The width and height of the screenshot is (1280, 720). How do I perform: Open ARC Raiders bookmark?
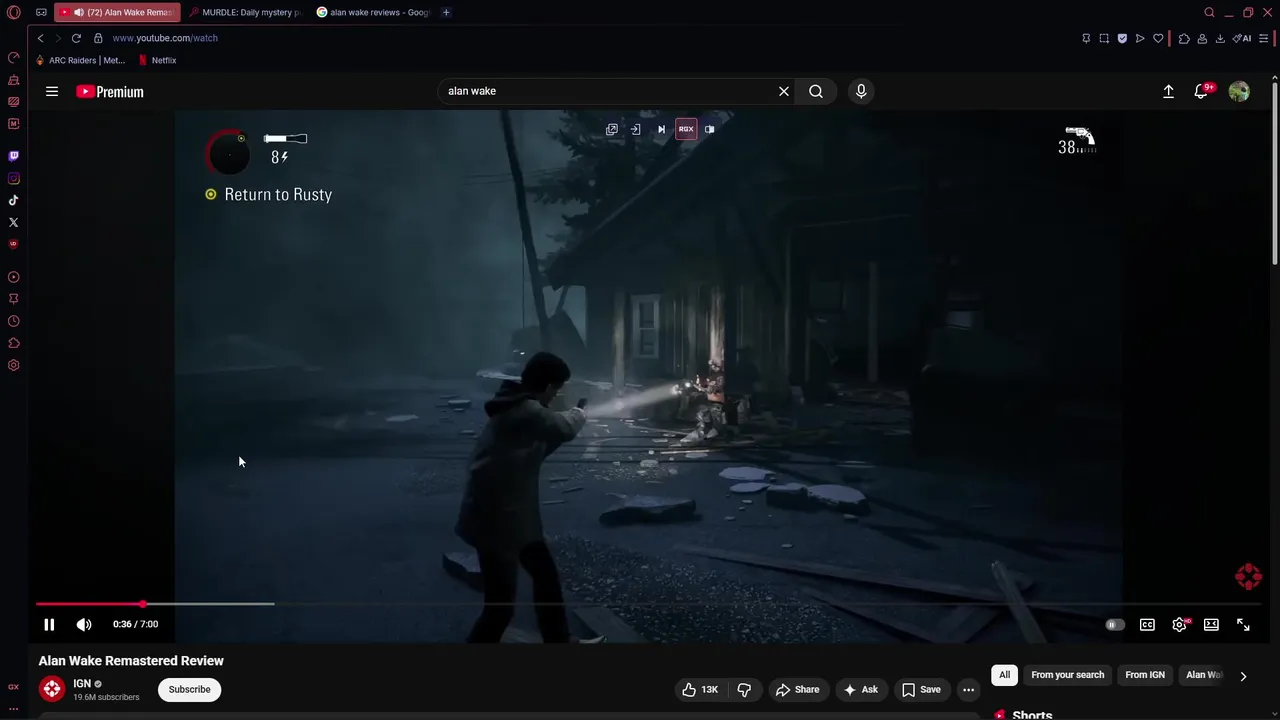click(81, 60)
